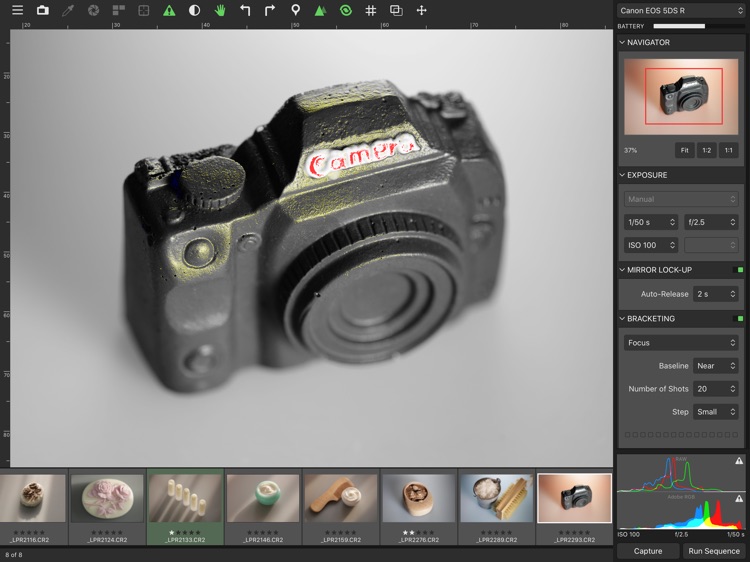Open the Canon EOS 5DS R dropdown
The height and width of the screenshot is (562, 750).
[x=681, y=10]
